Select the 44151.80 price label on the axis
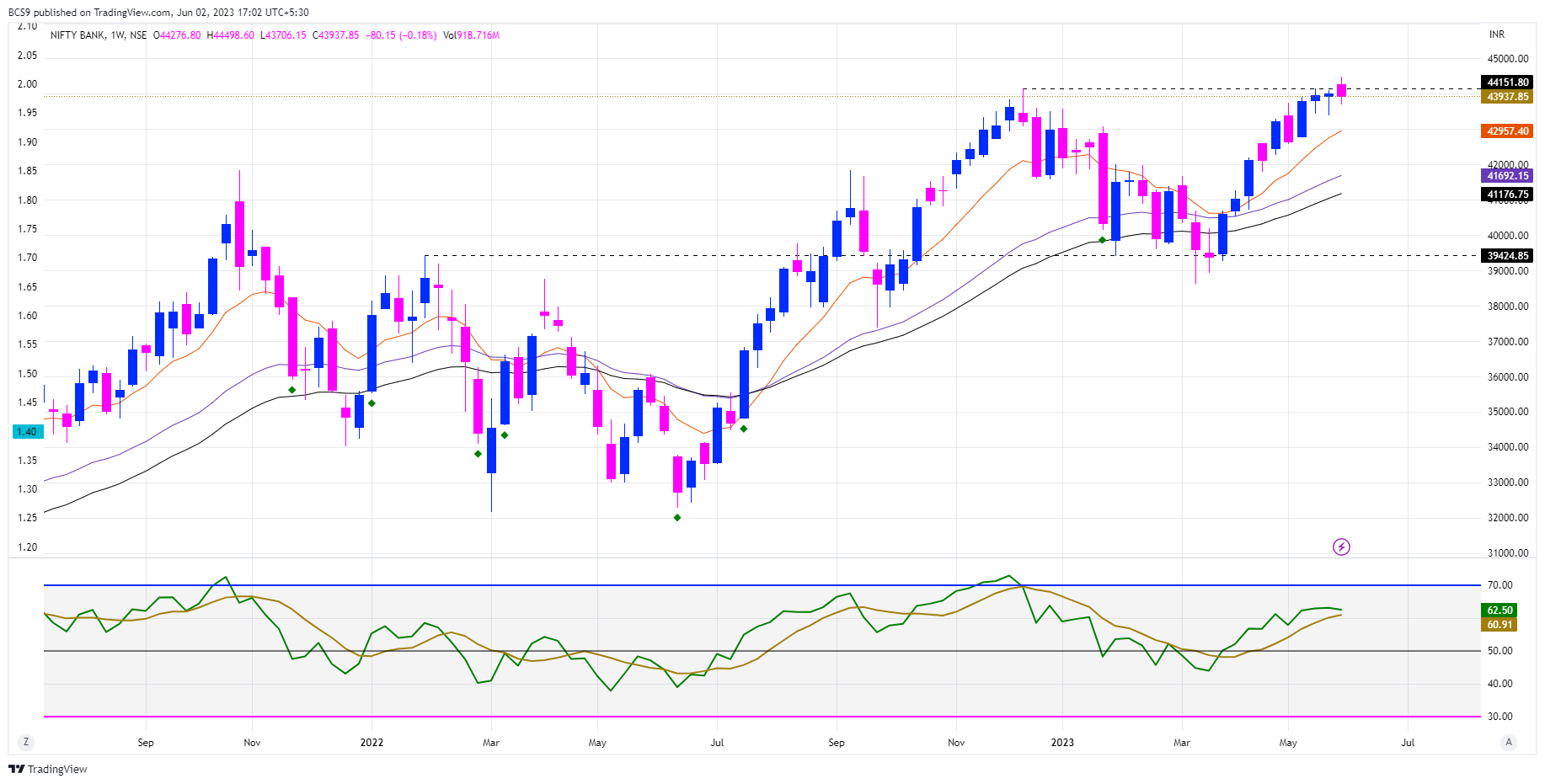 (1509, 83)
